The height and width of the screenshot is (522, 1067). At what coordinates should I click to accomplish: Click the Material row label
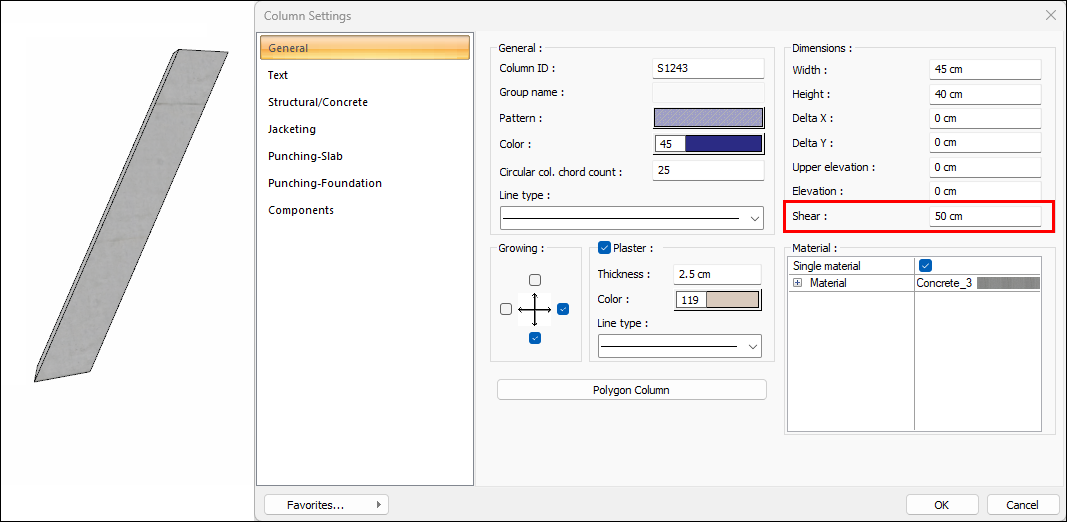(827, 282)
